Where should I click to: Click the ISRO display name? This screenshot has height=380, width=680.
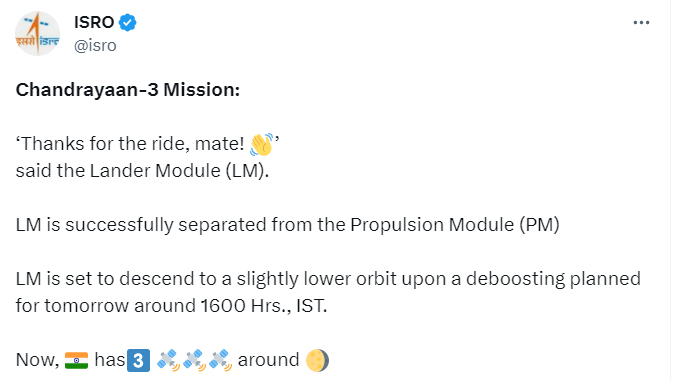coord(94,22)
